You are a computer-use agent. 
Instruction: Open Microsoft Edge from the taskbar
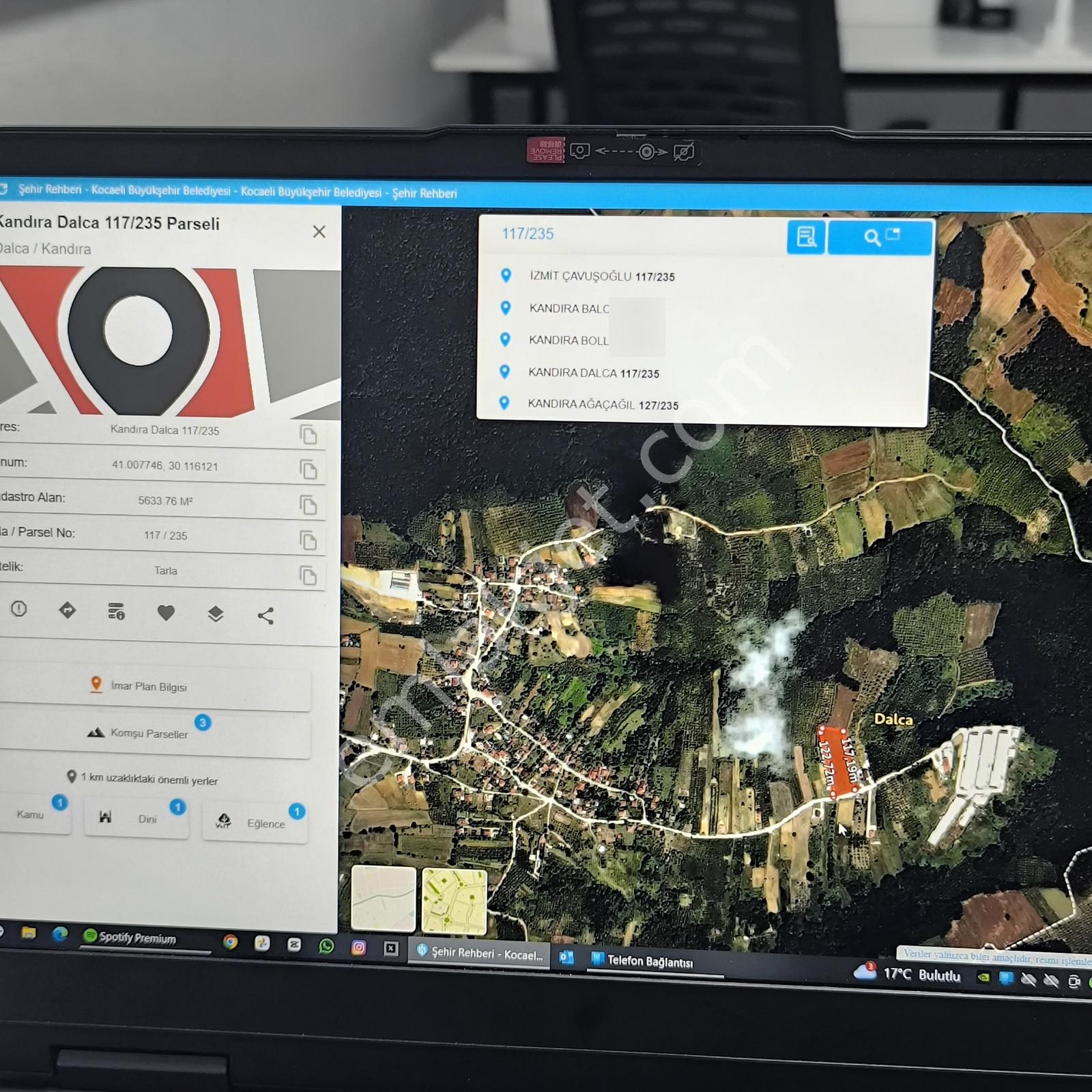coord(60,934)
